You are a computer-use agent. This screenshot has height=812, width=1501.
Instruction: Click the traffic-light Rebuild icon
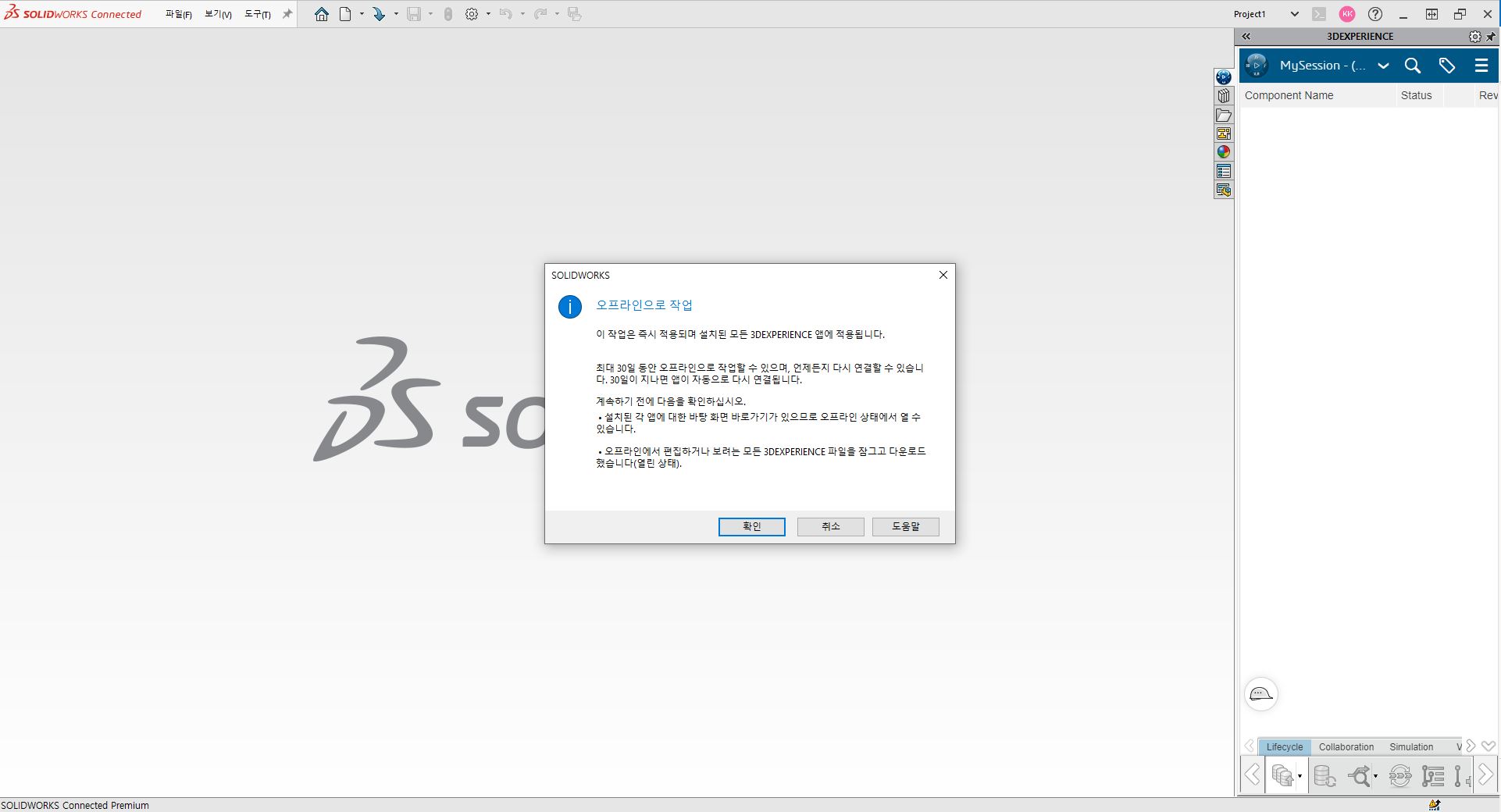click(448, 14)
